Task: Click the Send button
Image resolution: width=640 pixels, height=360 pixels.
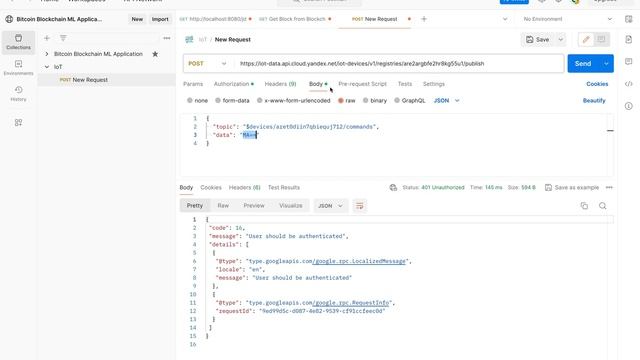Action: (583, 64)
